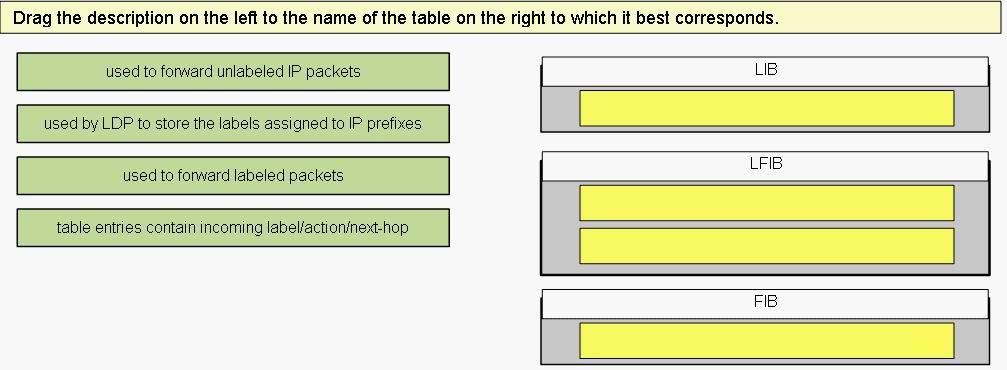1007x370 pixels.
Task: Choose the green box about unlabeled packets
Action: [x=233, y=71]
